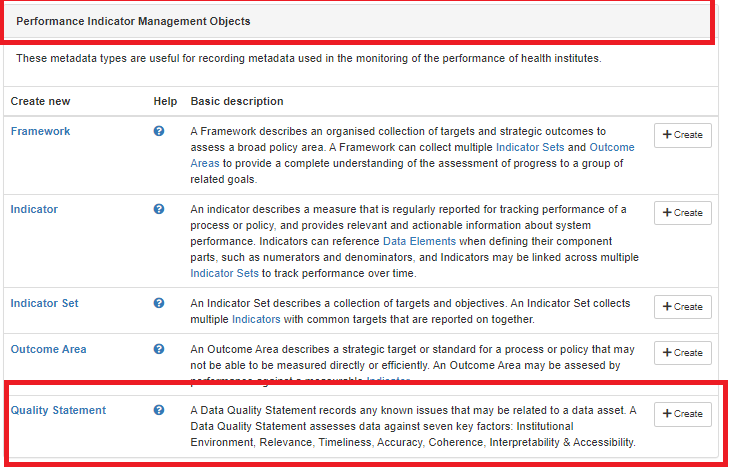
Task: Open the Outcome Area link in Create new column
Action: click(48, 349)
